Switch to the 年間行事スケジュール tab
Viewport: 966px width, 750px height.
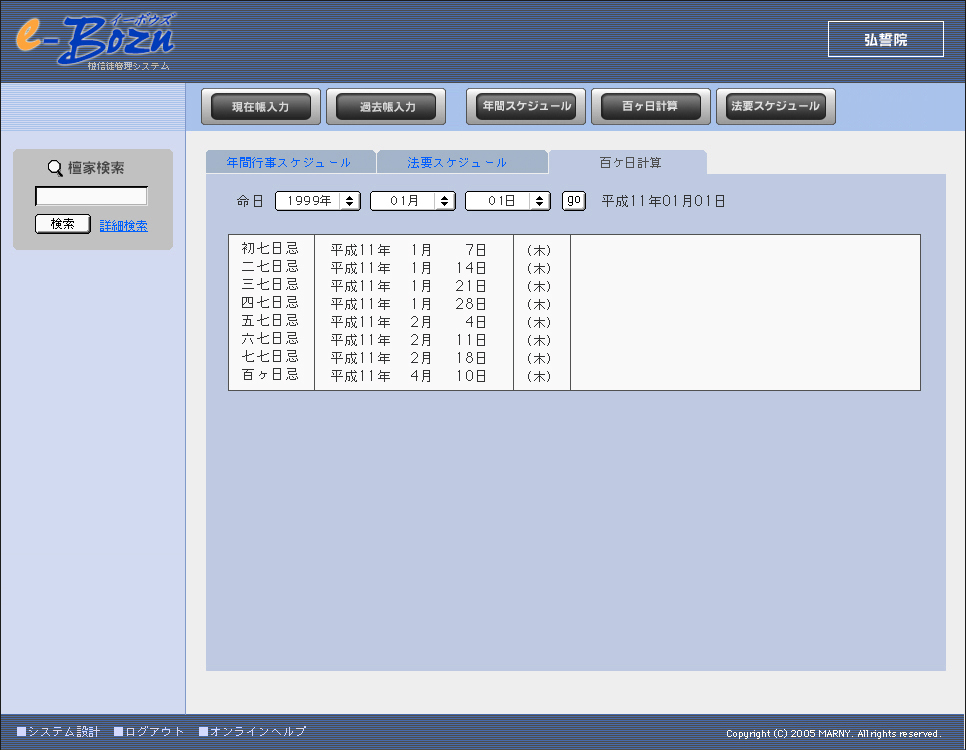click(x=289, y=162)
